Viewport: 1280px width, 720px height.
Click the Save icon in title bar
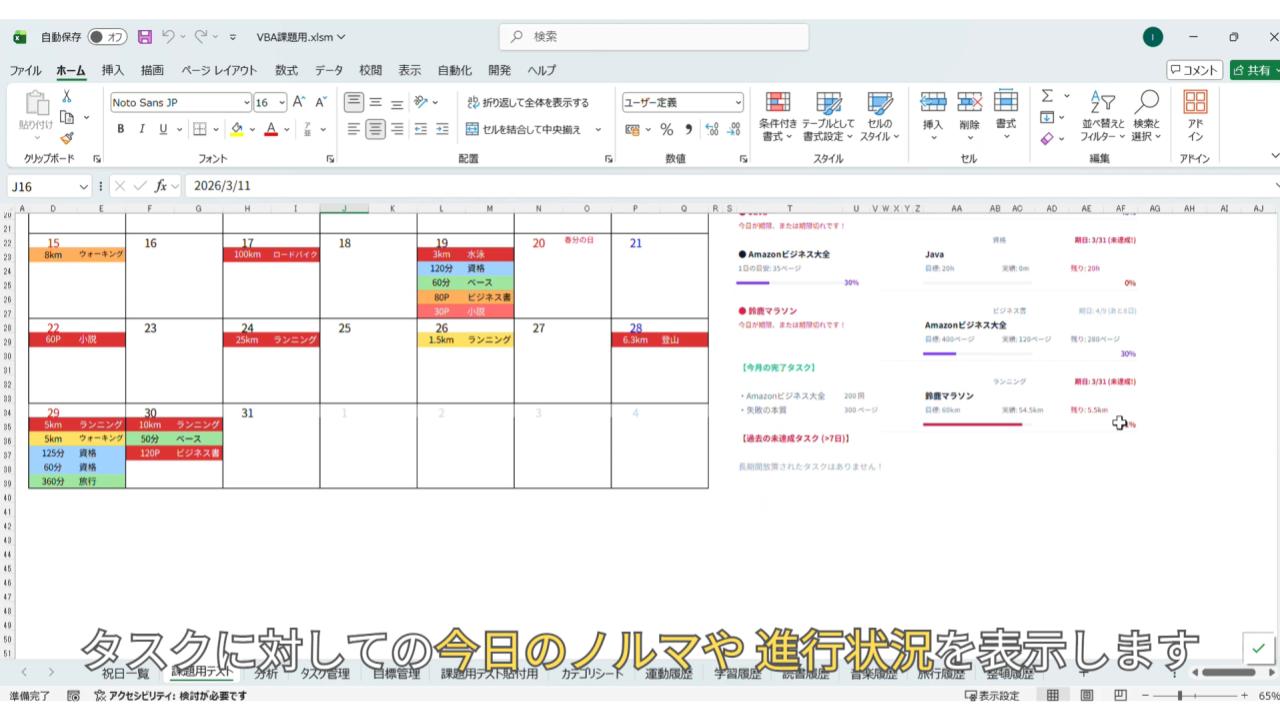[x=145, y=37]
